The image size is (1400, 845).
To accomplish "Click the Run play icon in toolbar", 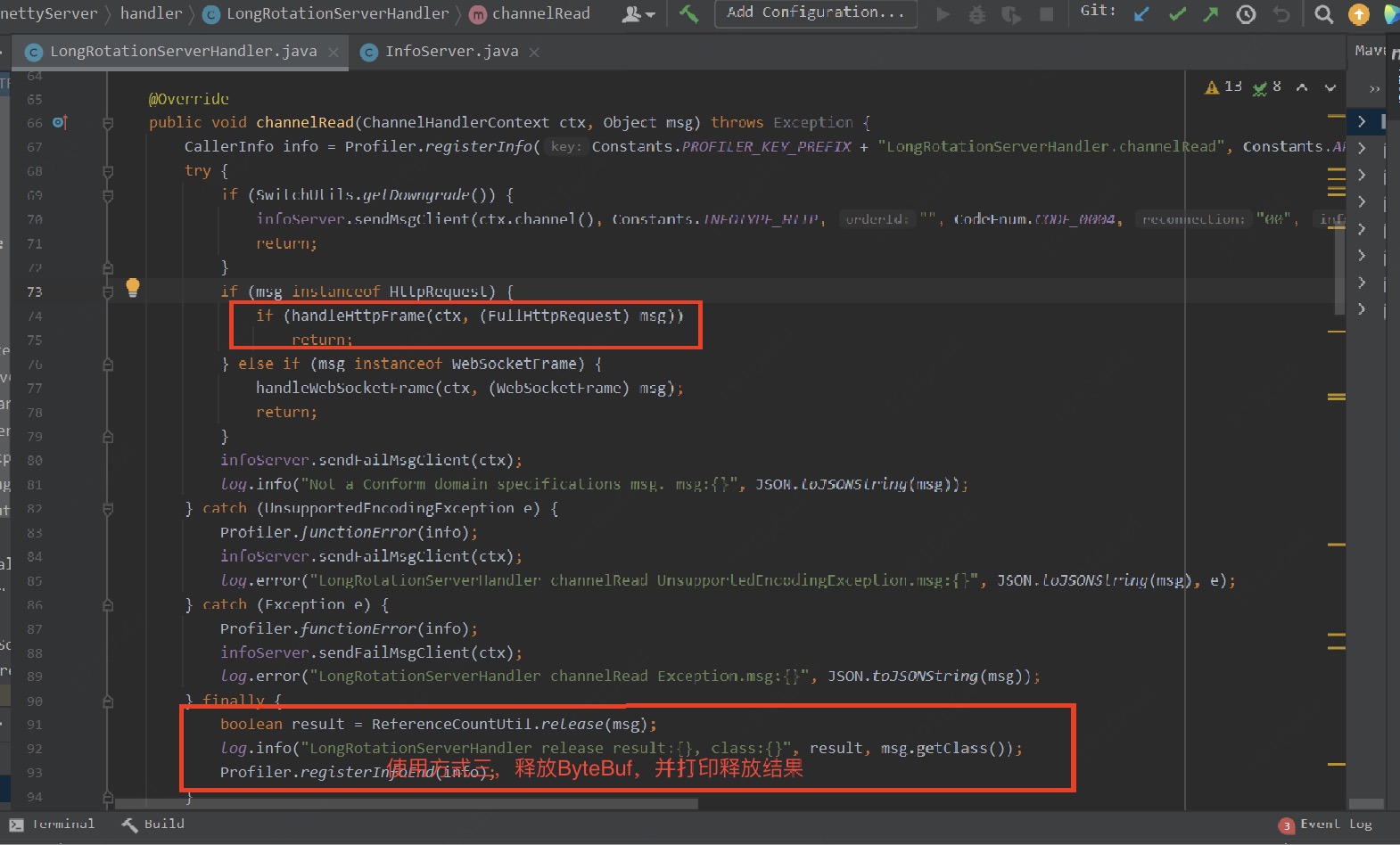I will coord(943,14).
